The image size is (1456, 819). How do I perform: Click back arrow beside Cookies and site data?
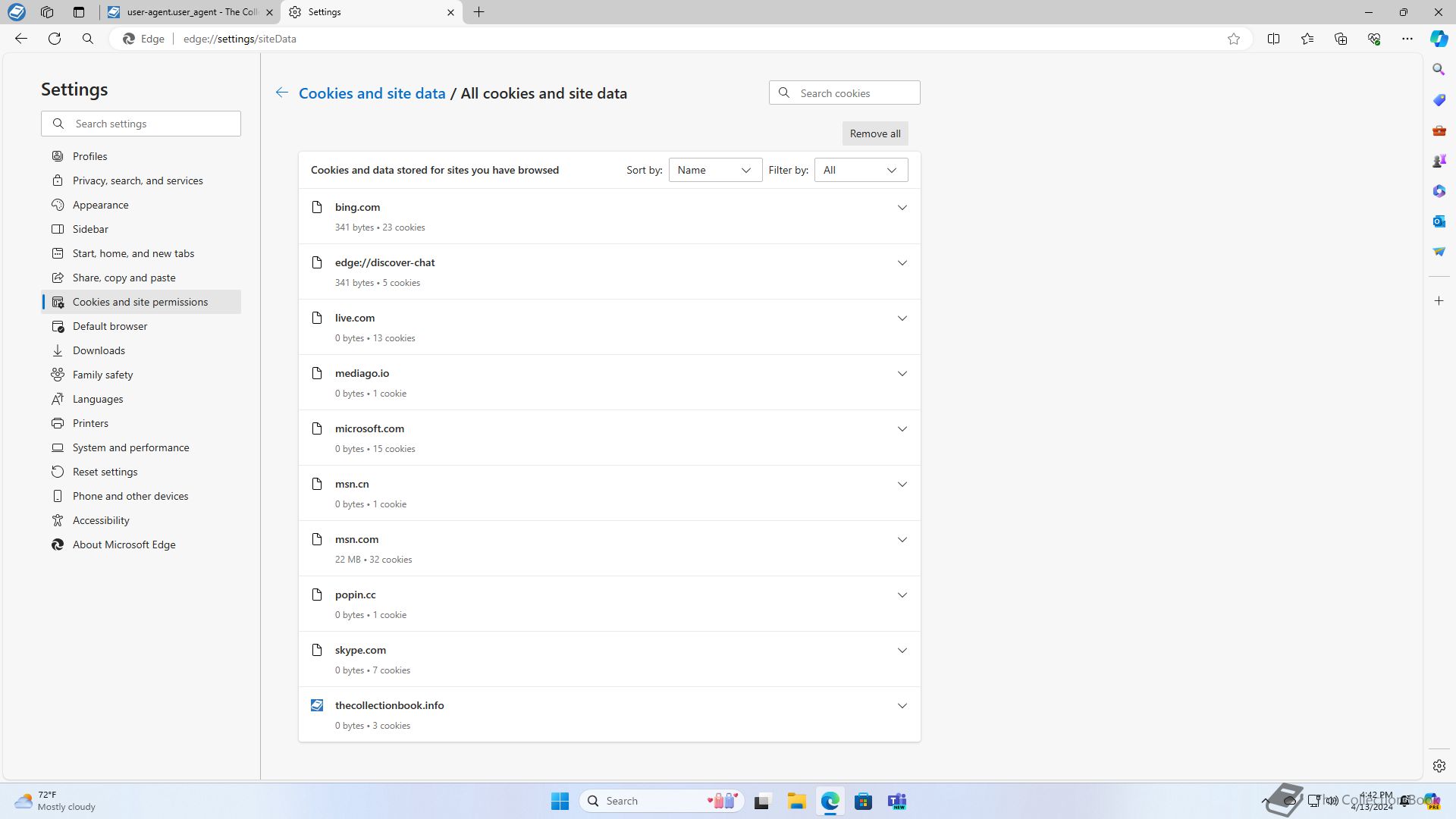[281, 93]
